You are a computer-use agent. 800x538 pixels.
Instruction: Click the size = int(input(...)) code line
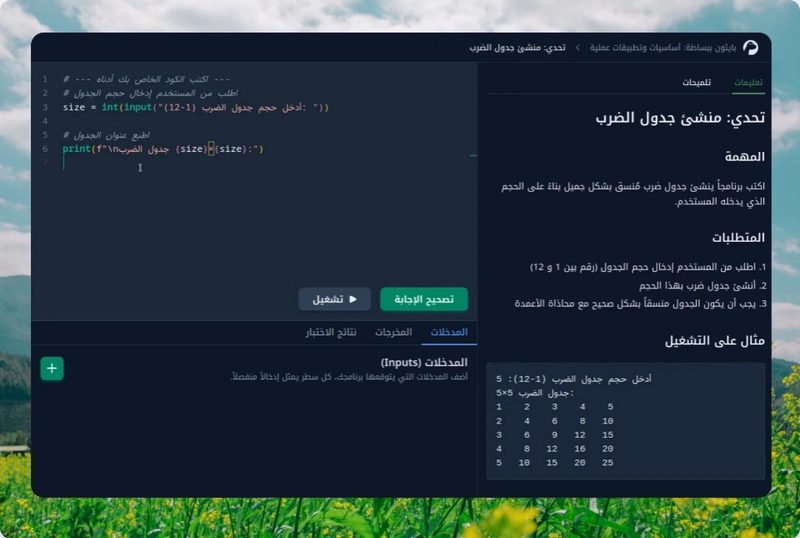pyautogui.click(x=195, y=107)
